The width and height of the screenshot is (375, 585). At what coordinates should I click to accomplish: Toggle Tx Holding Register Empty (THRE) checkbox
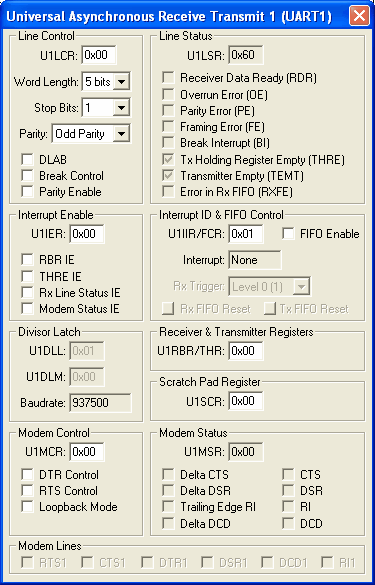168,160
